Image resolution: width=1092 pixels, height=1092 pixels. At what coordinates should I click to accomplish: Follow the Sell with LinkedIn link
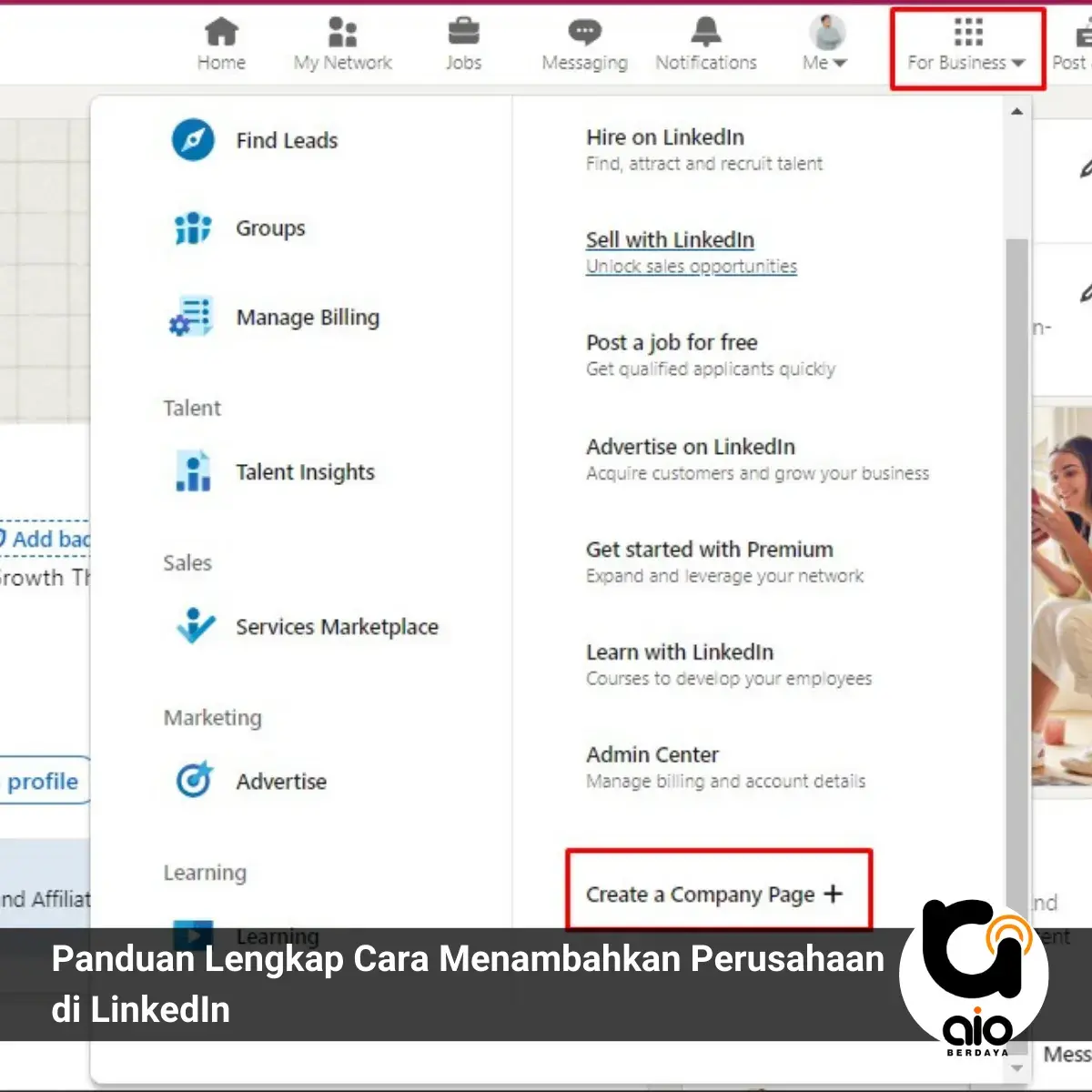pyautogui.click(x=670, y=240)
